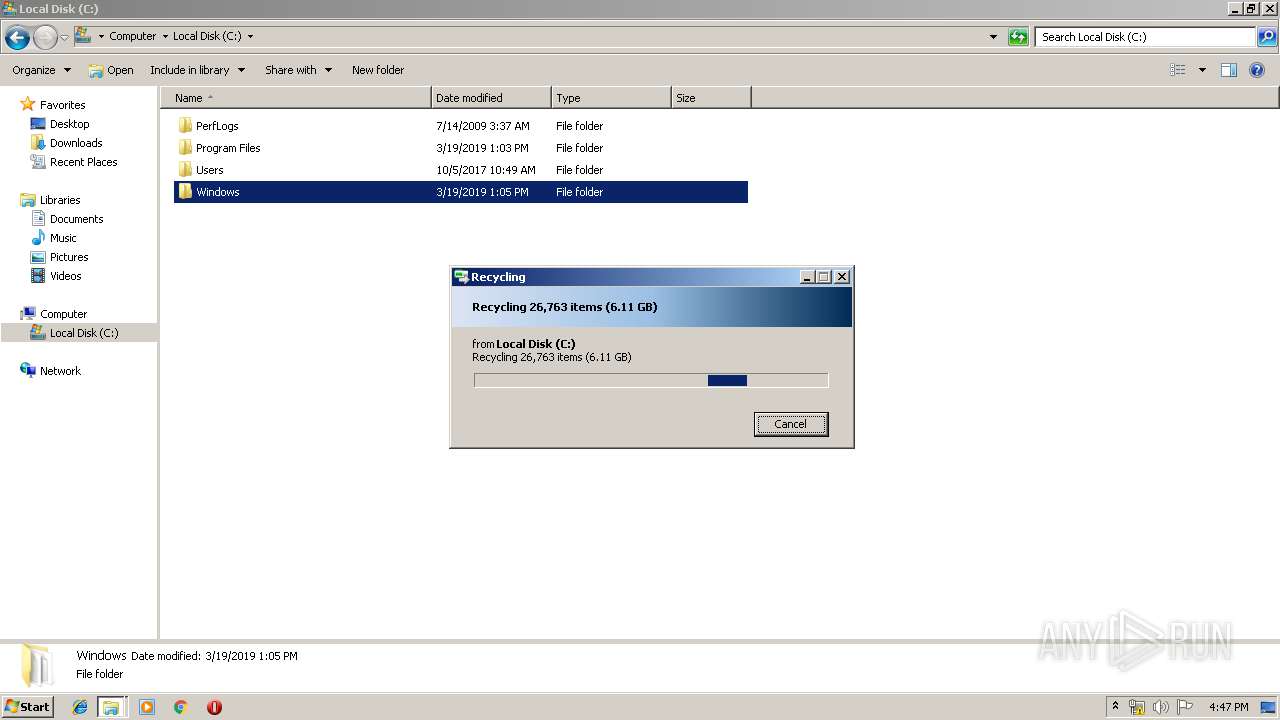Open Desktop in Favorites

point(69,124)
